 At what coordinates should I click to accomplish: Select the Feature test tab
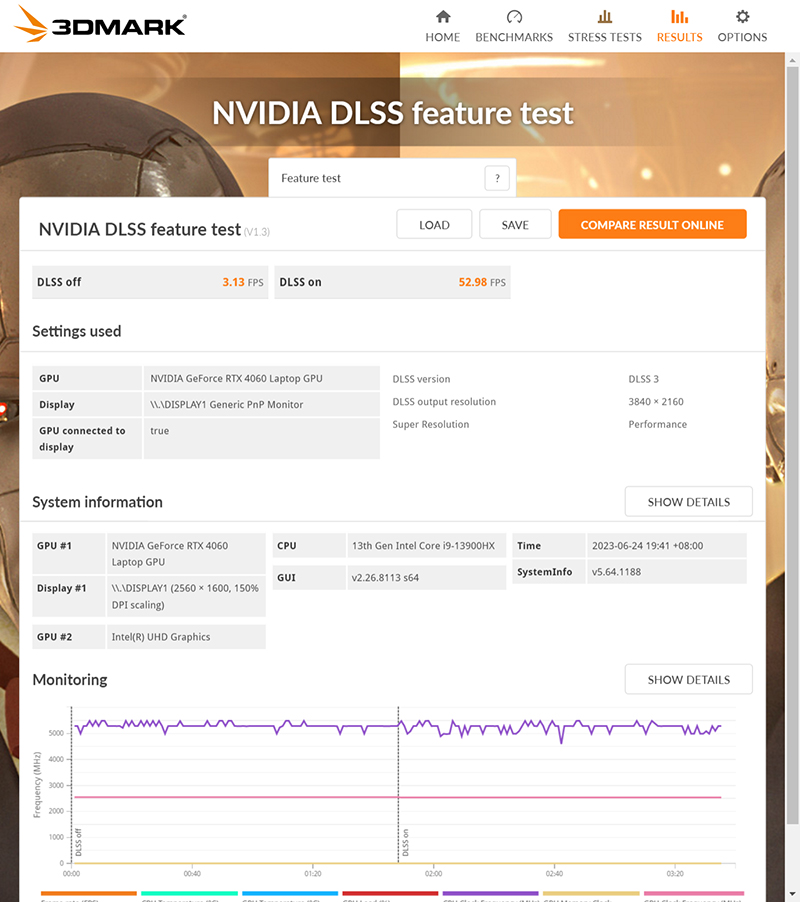pyautogui.click(x=392, y=178)
